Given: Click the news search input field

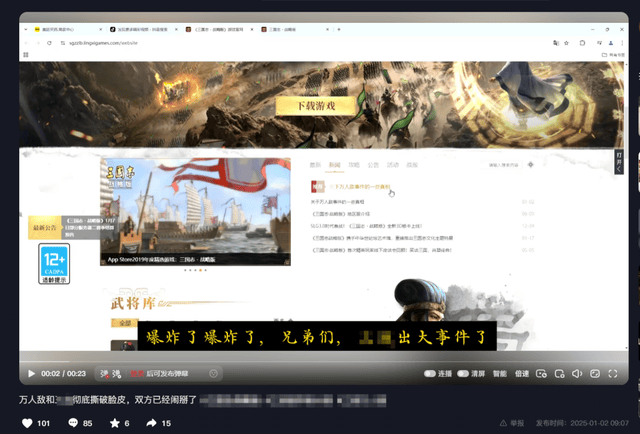Looking at the screenshot, I should [503, 165].
